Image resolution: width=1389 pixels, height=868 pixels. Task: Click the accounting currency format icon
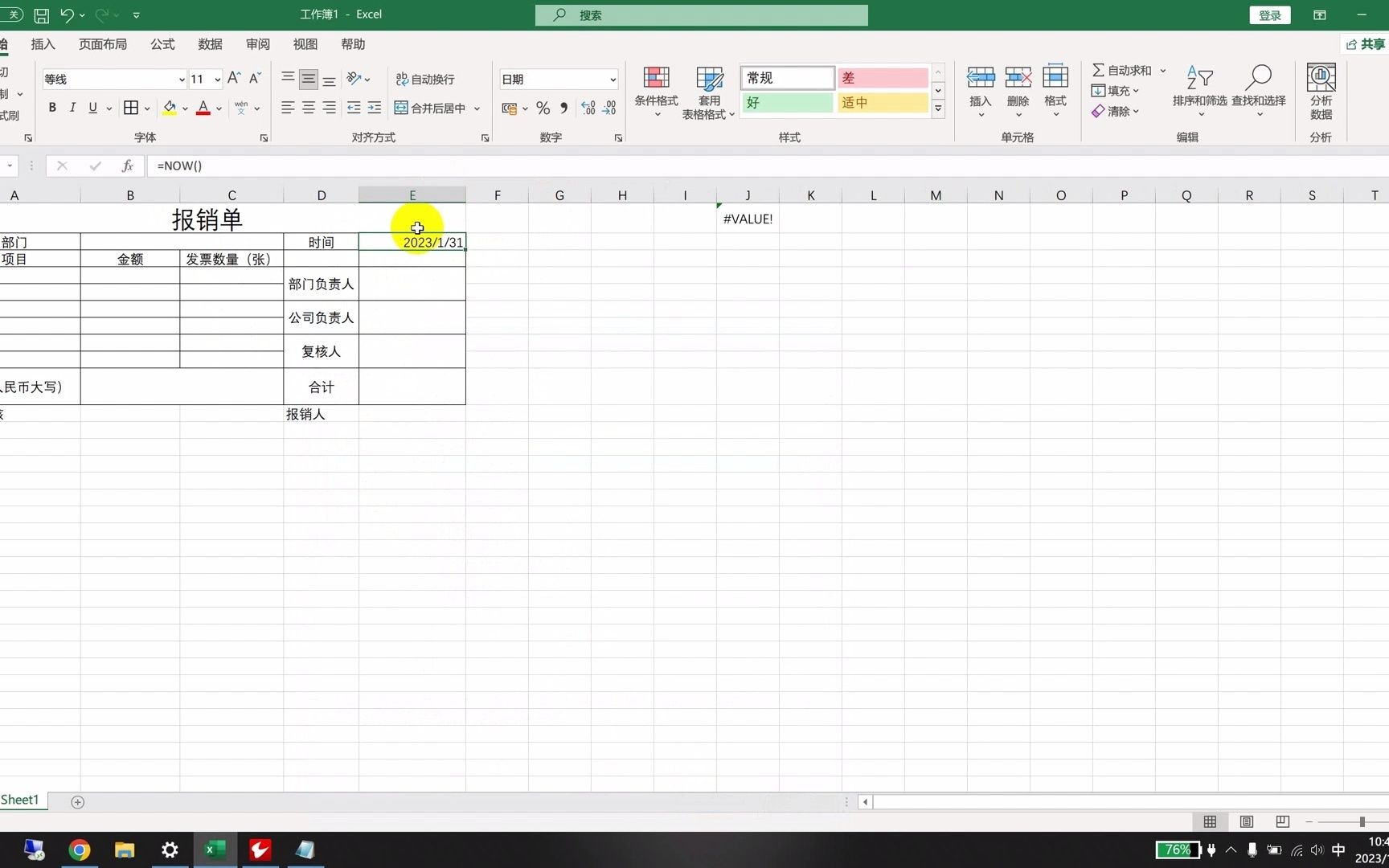pos(510,108)
